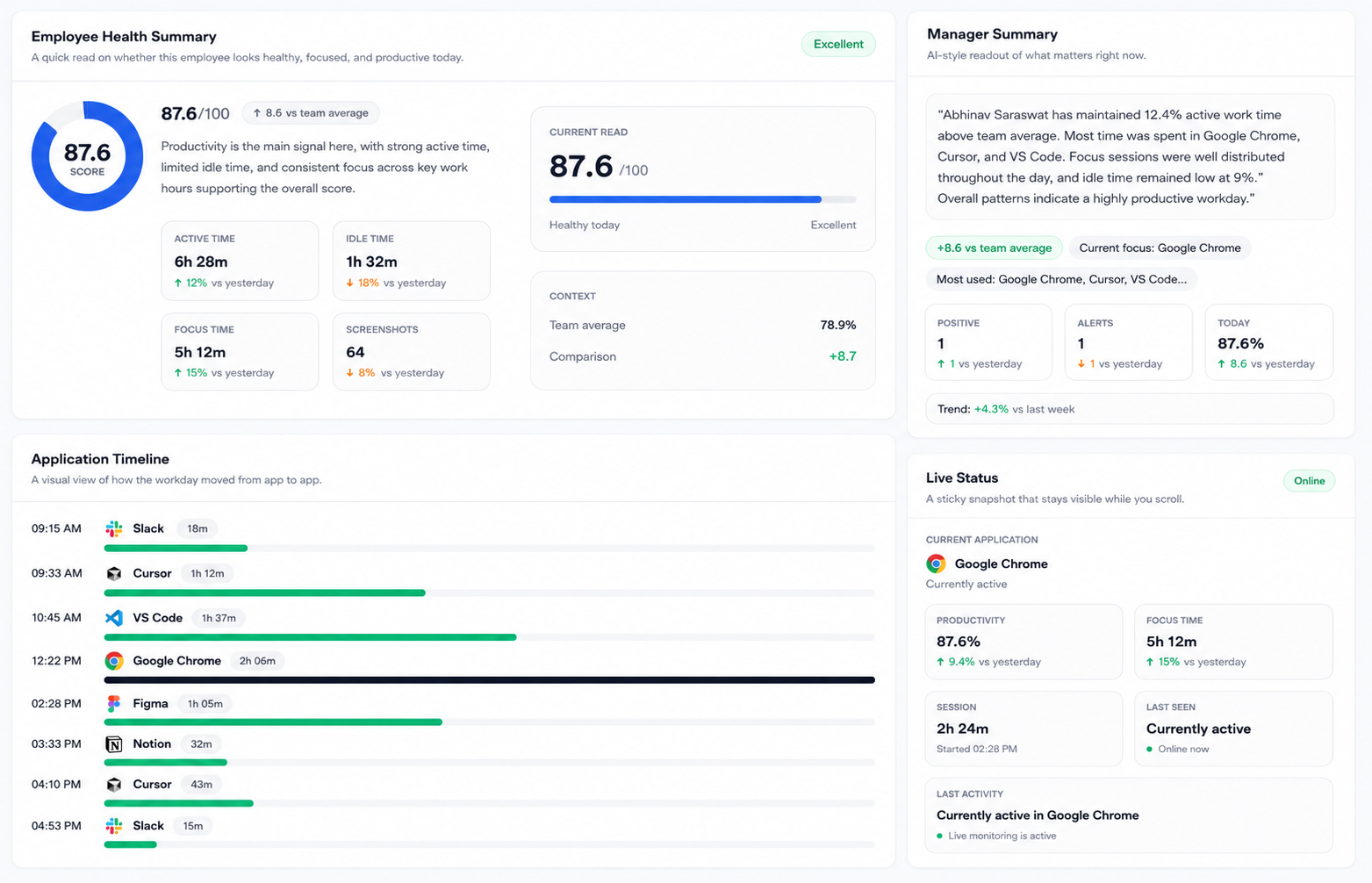The image size is (1372, 883).
Task: Click the 43m Cursor duration badge
Action: click(201, 785)
